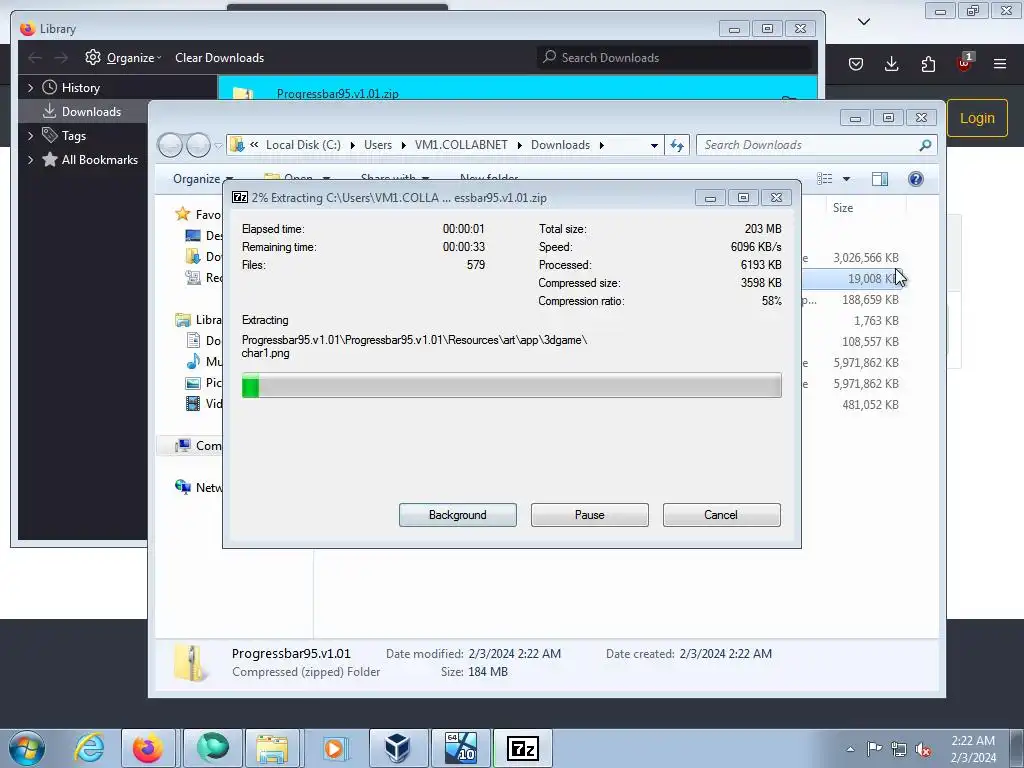Screen dimensions: 1024x768
Task: Select Downloads breadcrumb in Explorer
Action: tap(560, 145)
